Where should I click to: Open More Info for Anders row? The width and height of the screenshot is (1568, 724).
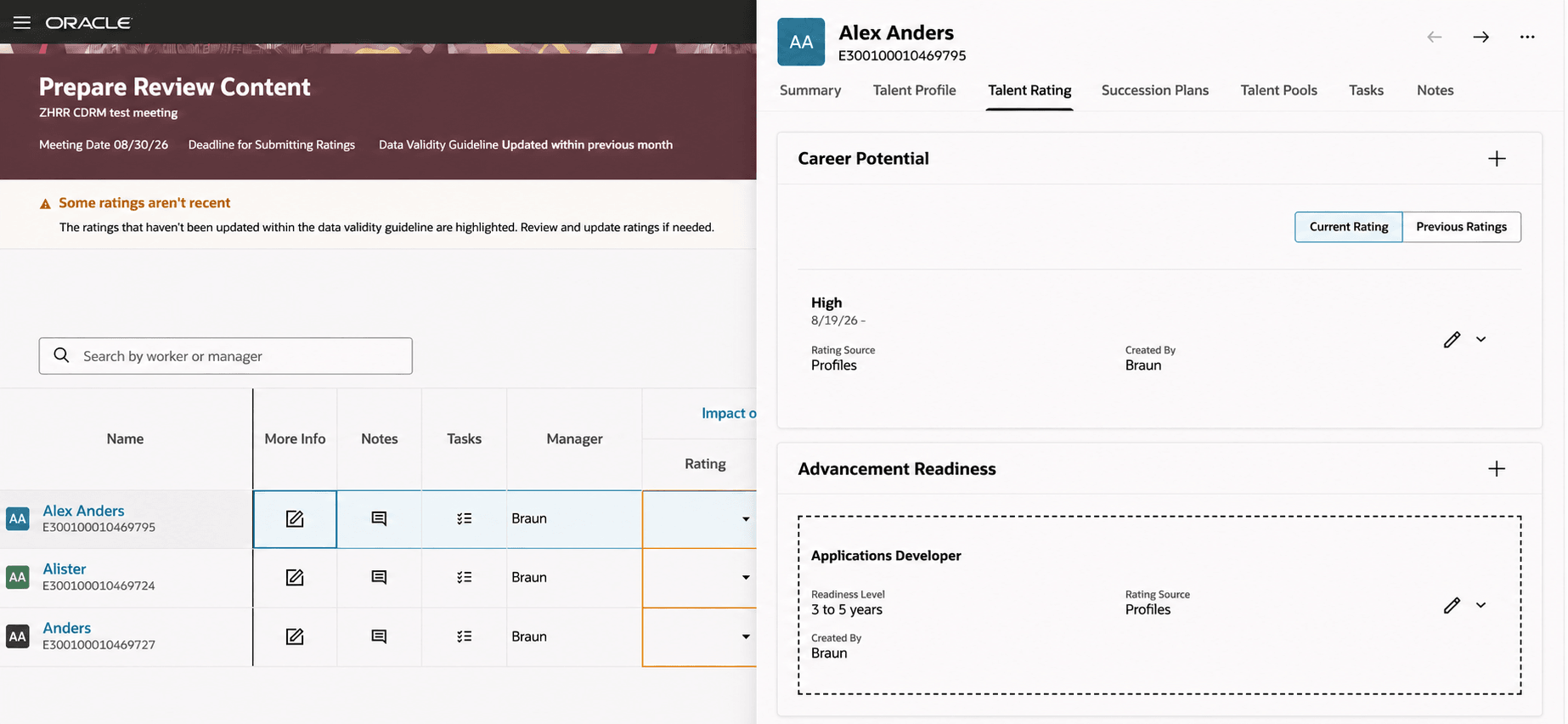295,636
